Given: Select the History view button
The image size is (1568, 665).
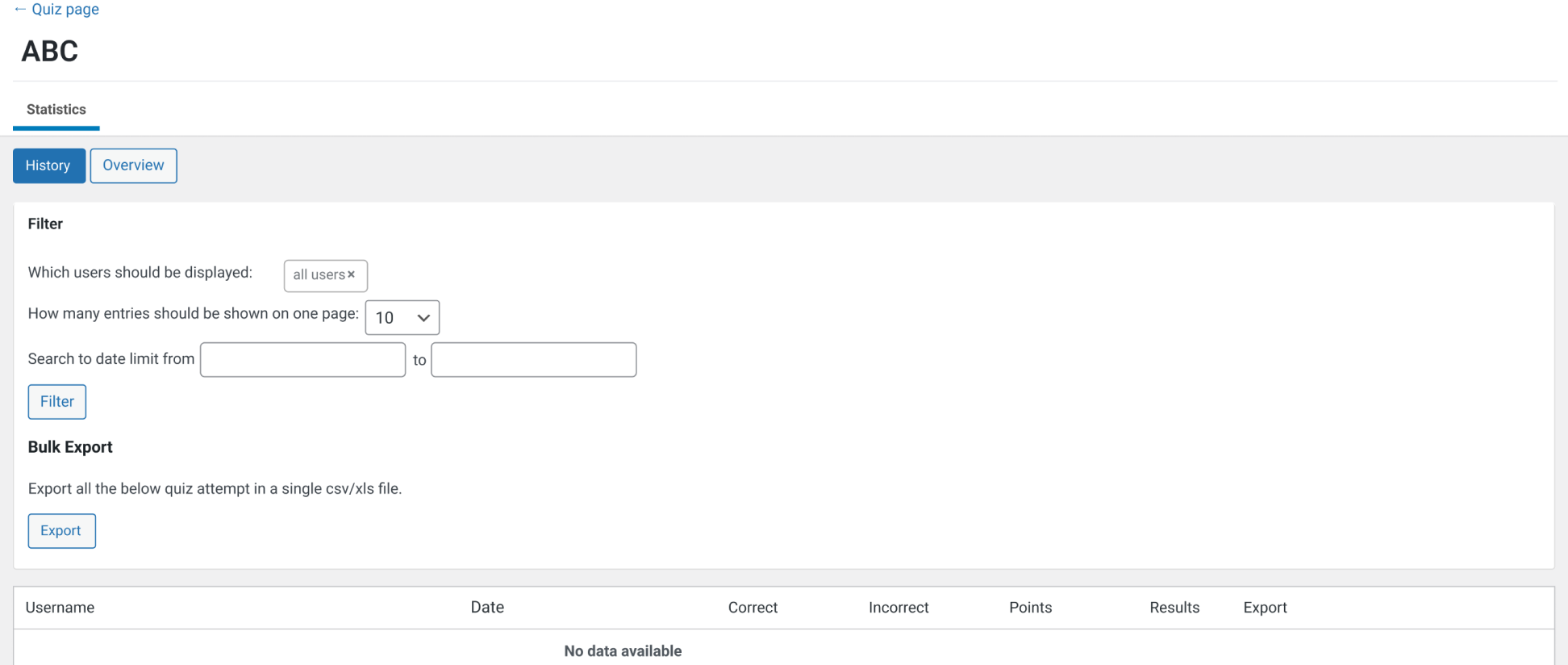Looking at the screenshot, I should [48, 165].
